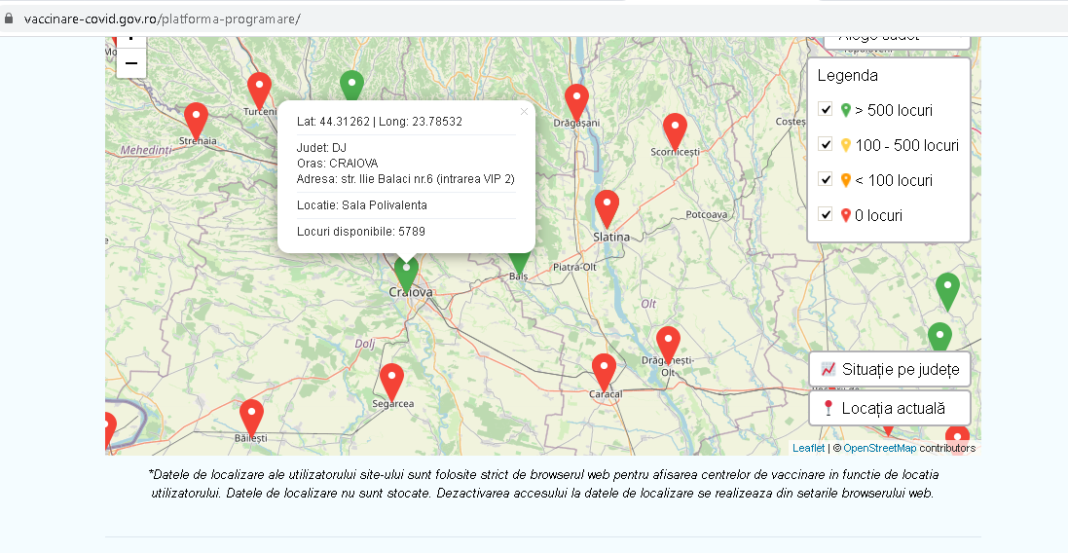1068x553 pixels.
Task: Select the red marker at Strehaia
Action: pos(196,120)
